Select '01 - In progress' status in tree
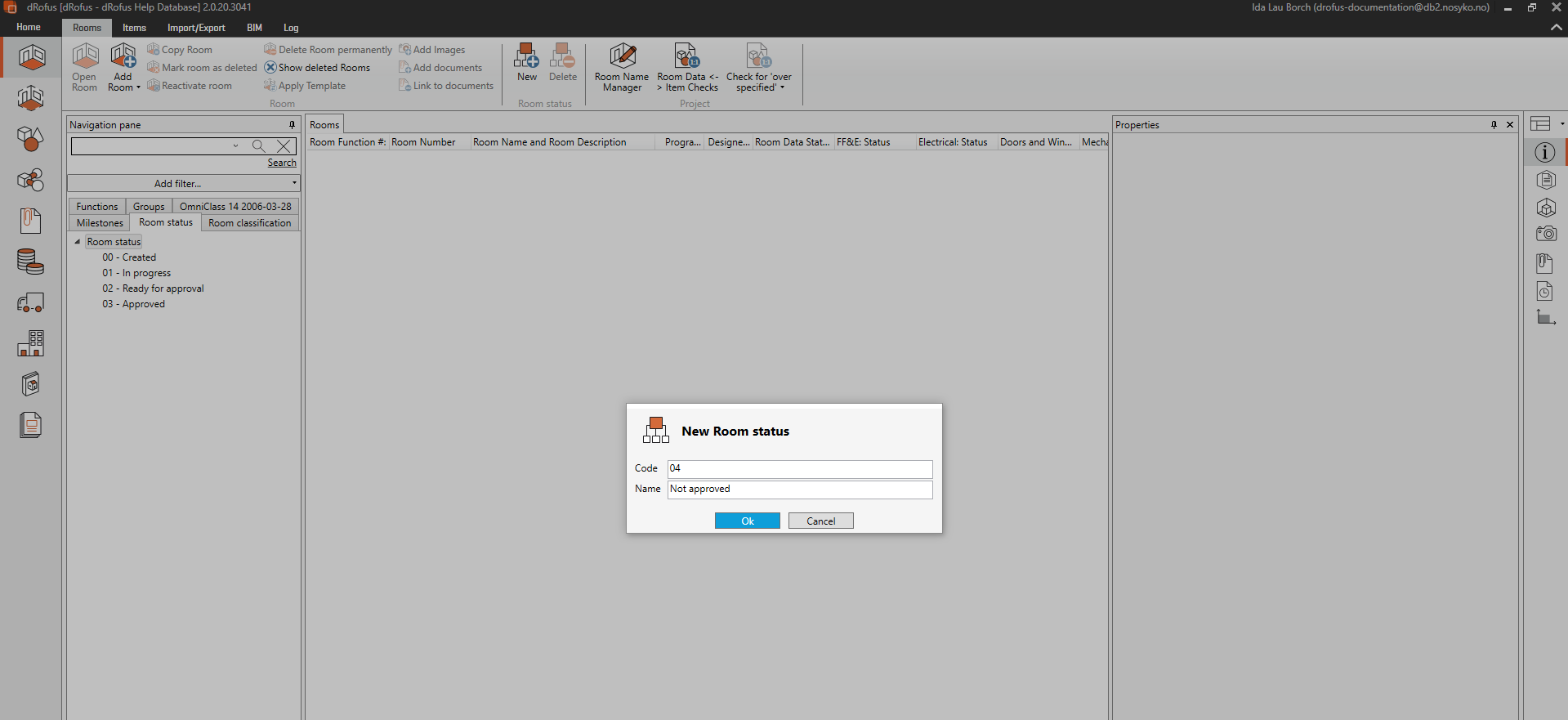The width and height of the screenshot is (1568, 720). [x=136, y=273]
